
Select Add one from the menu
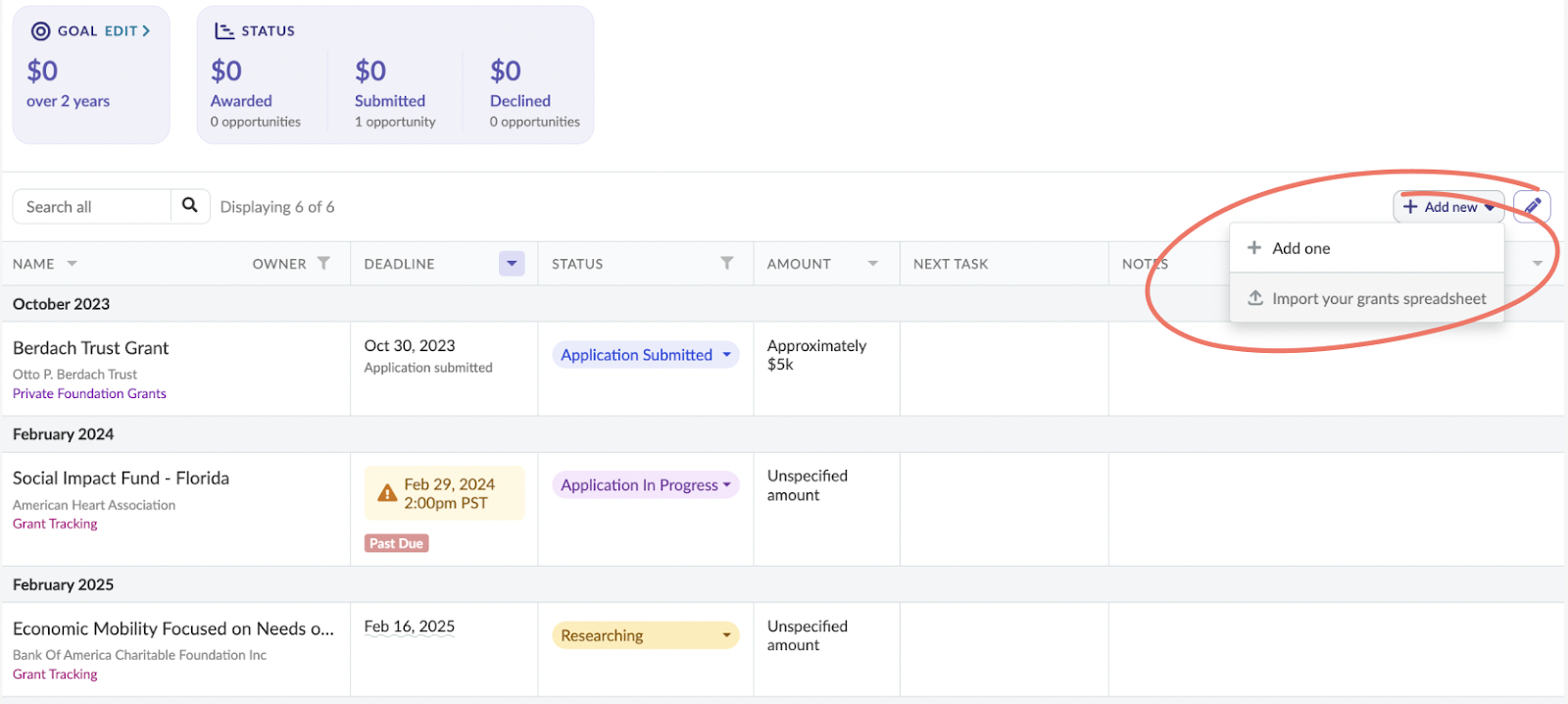pyautogui.click(x=1300, y=249)
